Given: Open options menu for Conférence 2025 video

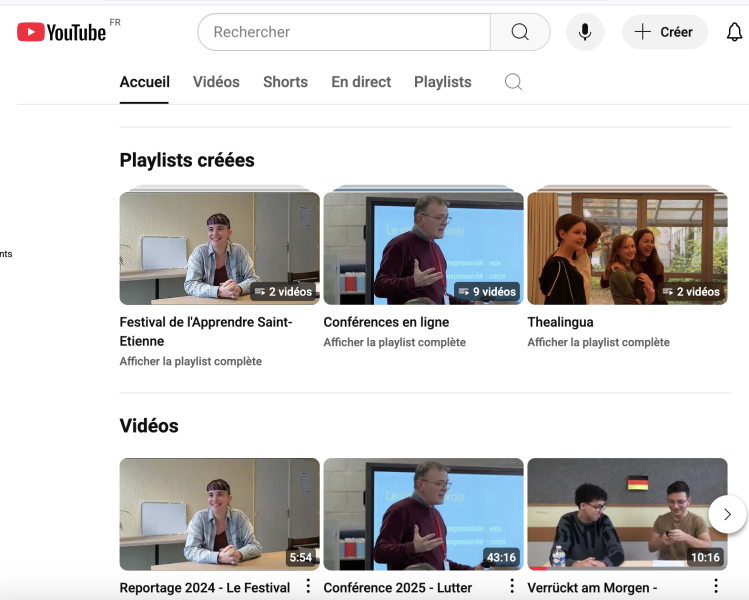Looking at the screenshot, I should 512,587.
